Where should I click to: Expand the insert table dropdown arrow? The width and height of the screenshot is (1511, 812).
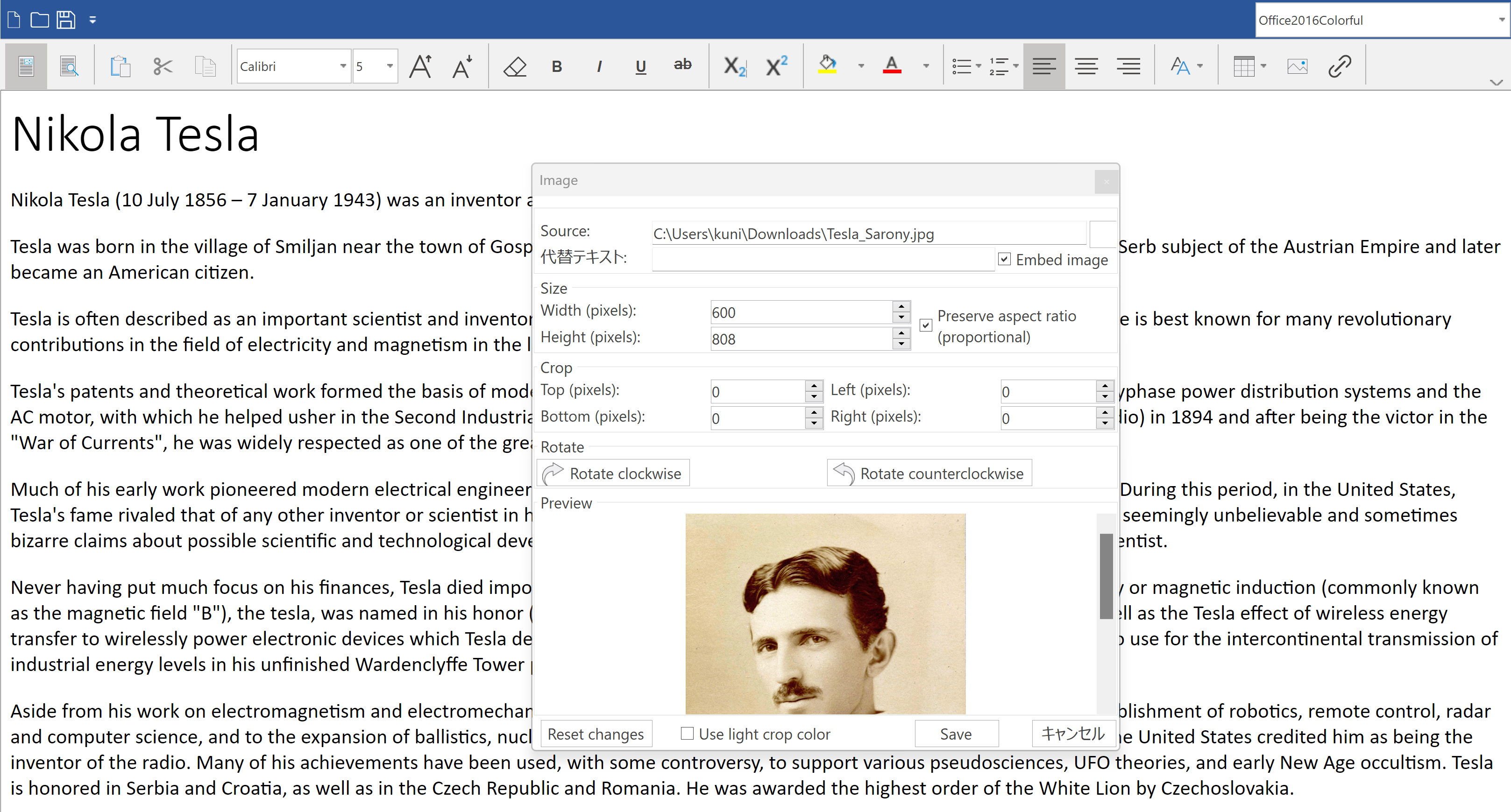(1263, 66)
